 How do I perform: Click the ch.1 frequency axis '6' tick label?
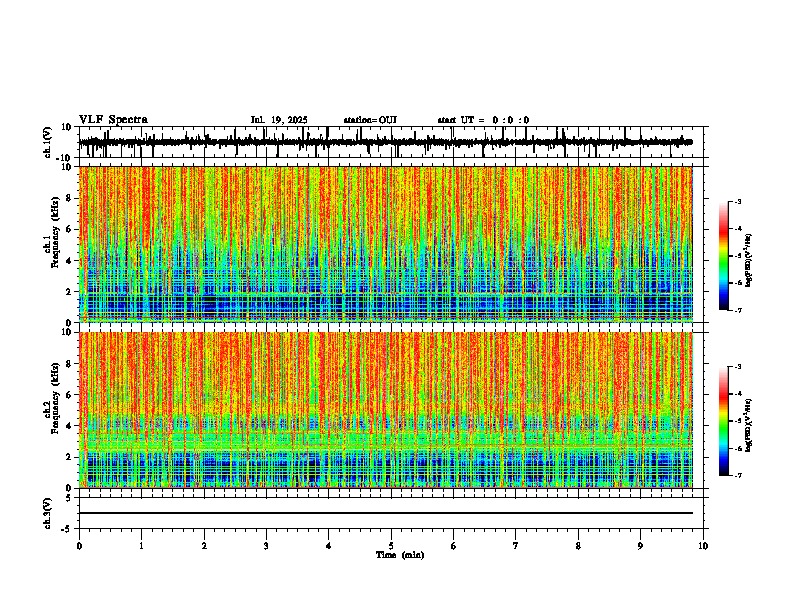tap(70, 229)
